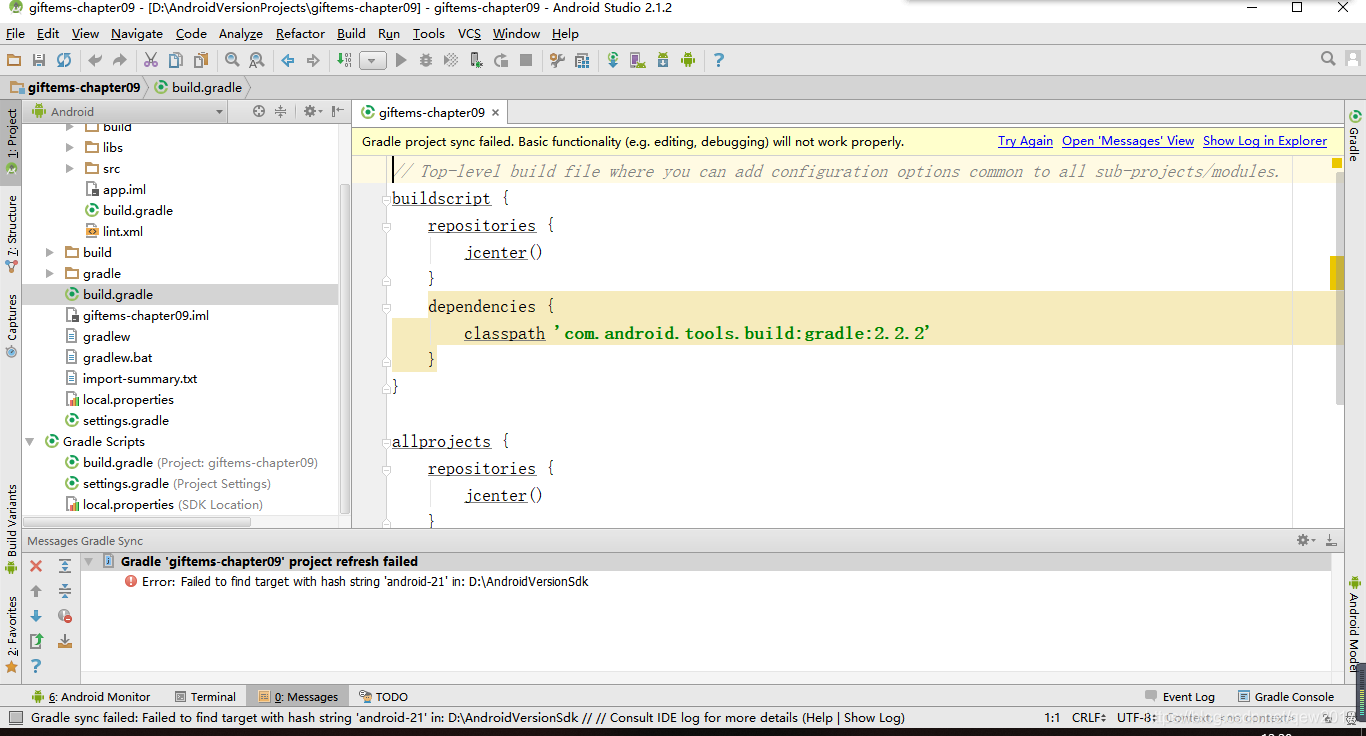The height and width of the screenshot is (736, 1366).
Task: Open the Event Log
Action: click(x=1180, y=696)
